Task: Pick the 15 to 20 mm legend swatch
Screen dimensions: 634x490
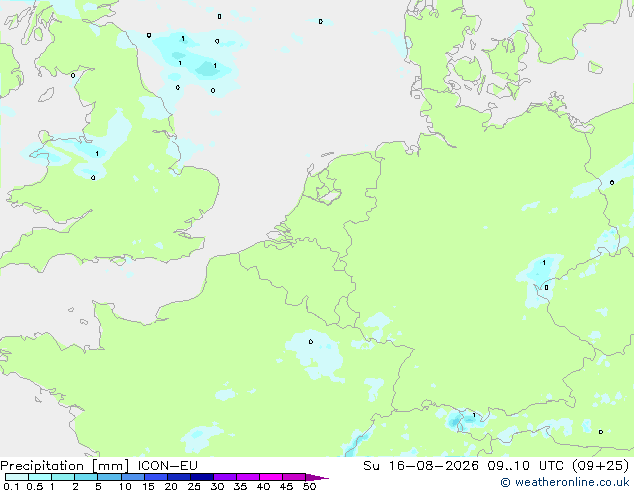Action: (x=155, y=477)
